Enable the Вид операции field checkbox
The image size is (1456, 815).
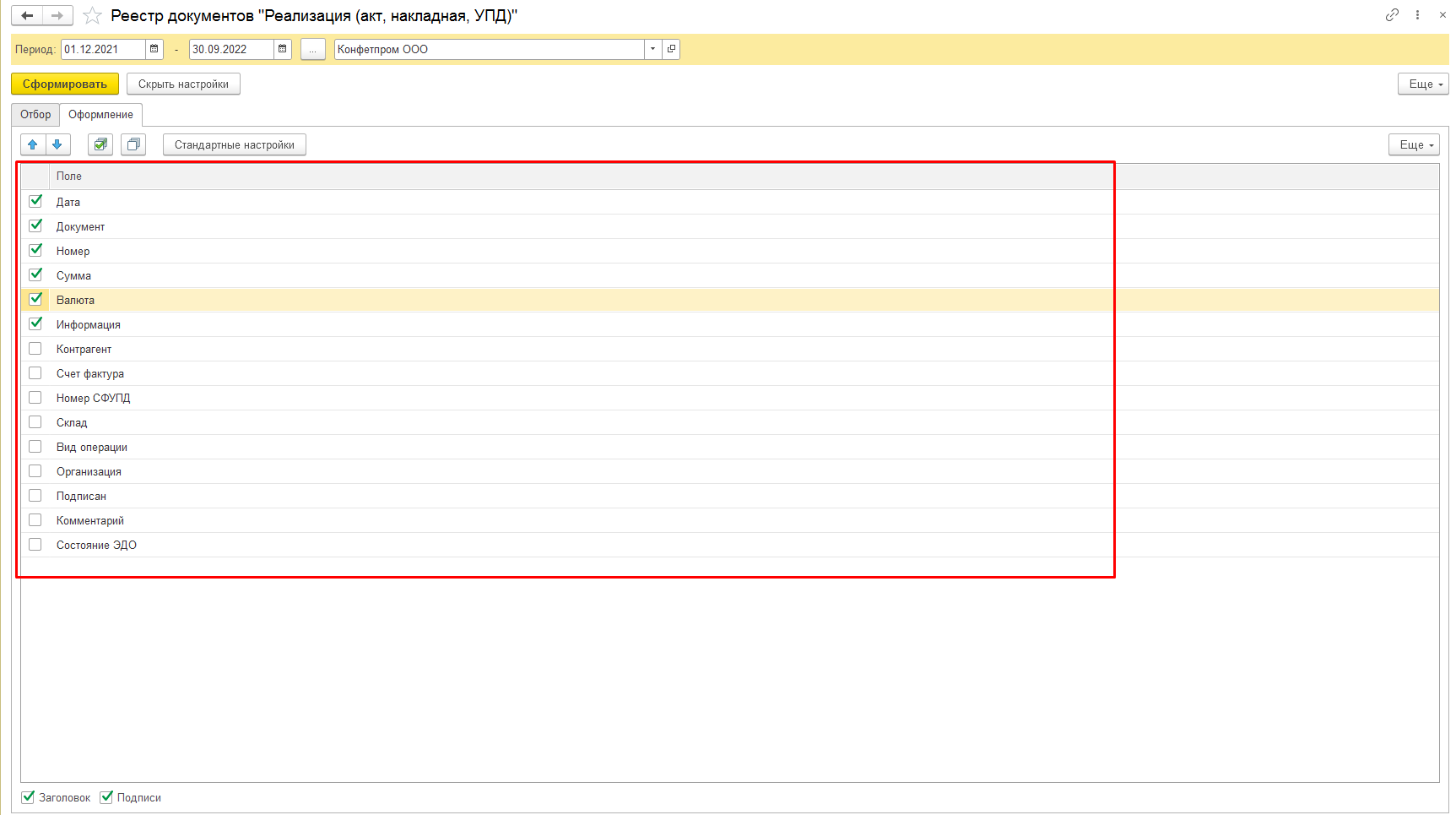(35, 446)
